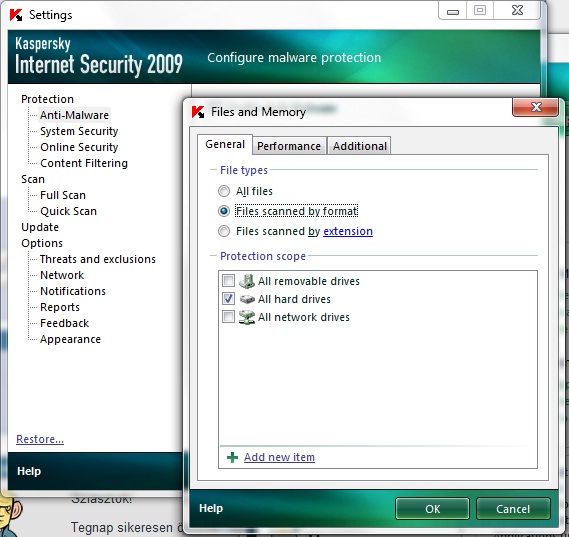Open System Security settings
The image size is (569, 537).
[x=79, y=131]
